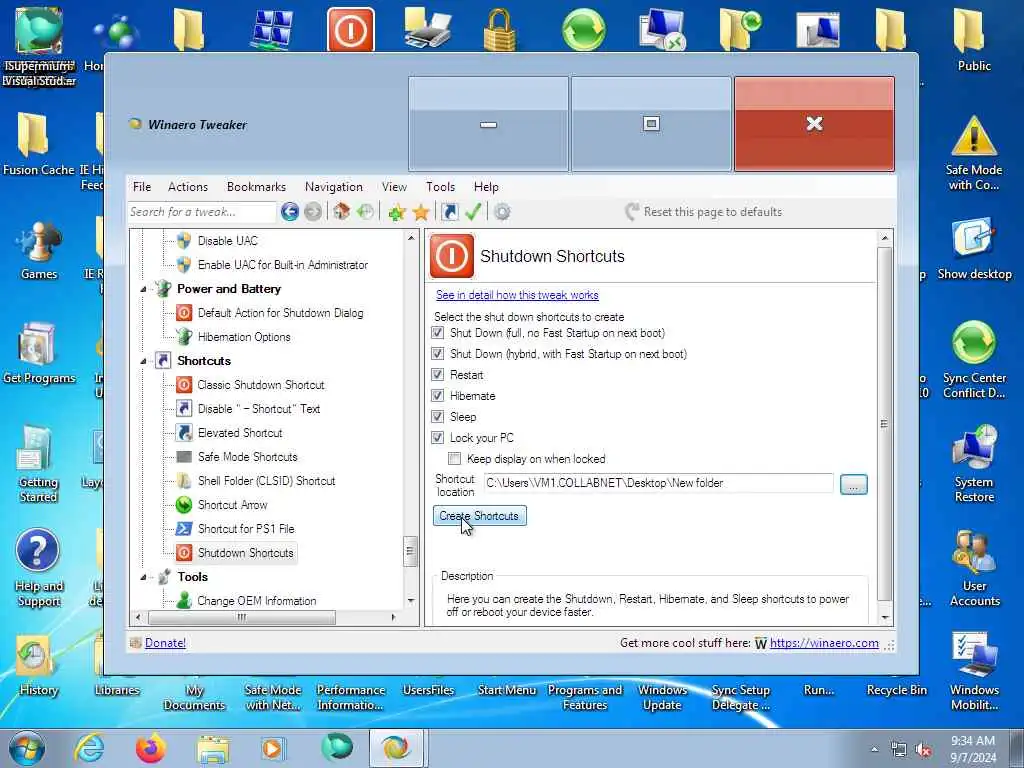Collapse the Power and Battery category

pyautogui.click(x=143, y=289)
